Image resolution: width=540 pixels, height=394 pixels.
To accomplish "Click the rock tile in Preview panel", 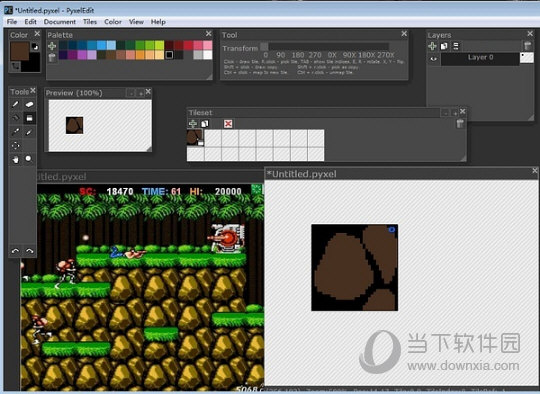I will point(74,125).
